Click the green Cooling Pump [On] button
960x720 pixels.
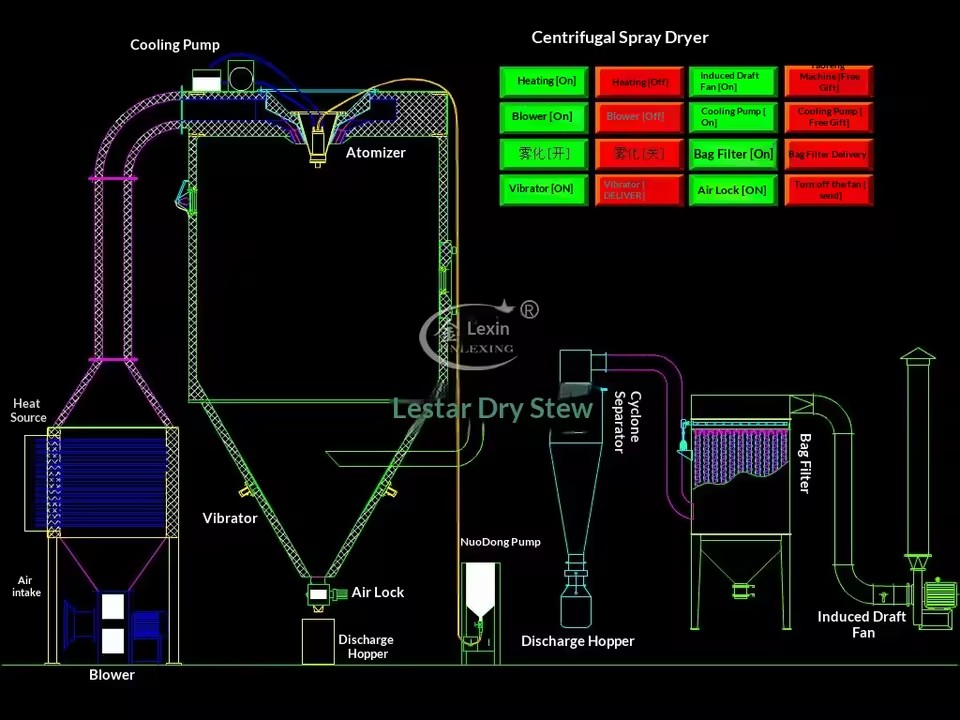tap(733, 118)
